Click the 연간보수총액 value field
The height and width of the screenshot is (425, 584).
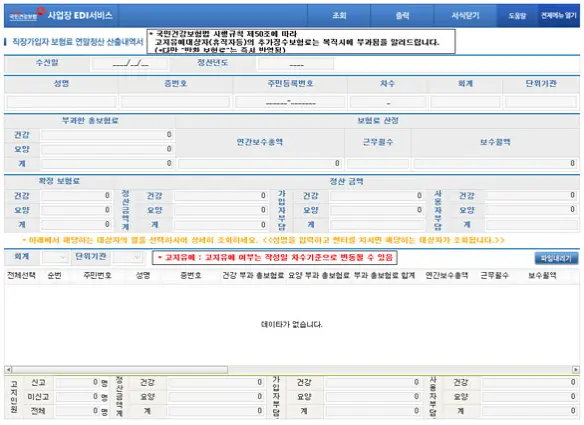[260, 164]
